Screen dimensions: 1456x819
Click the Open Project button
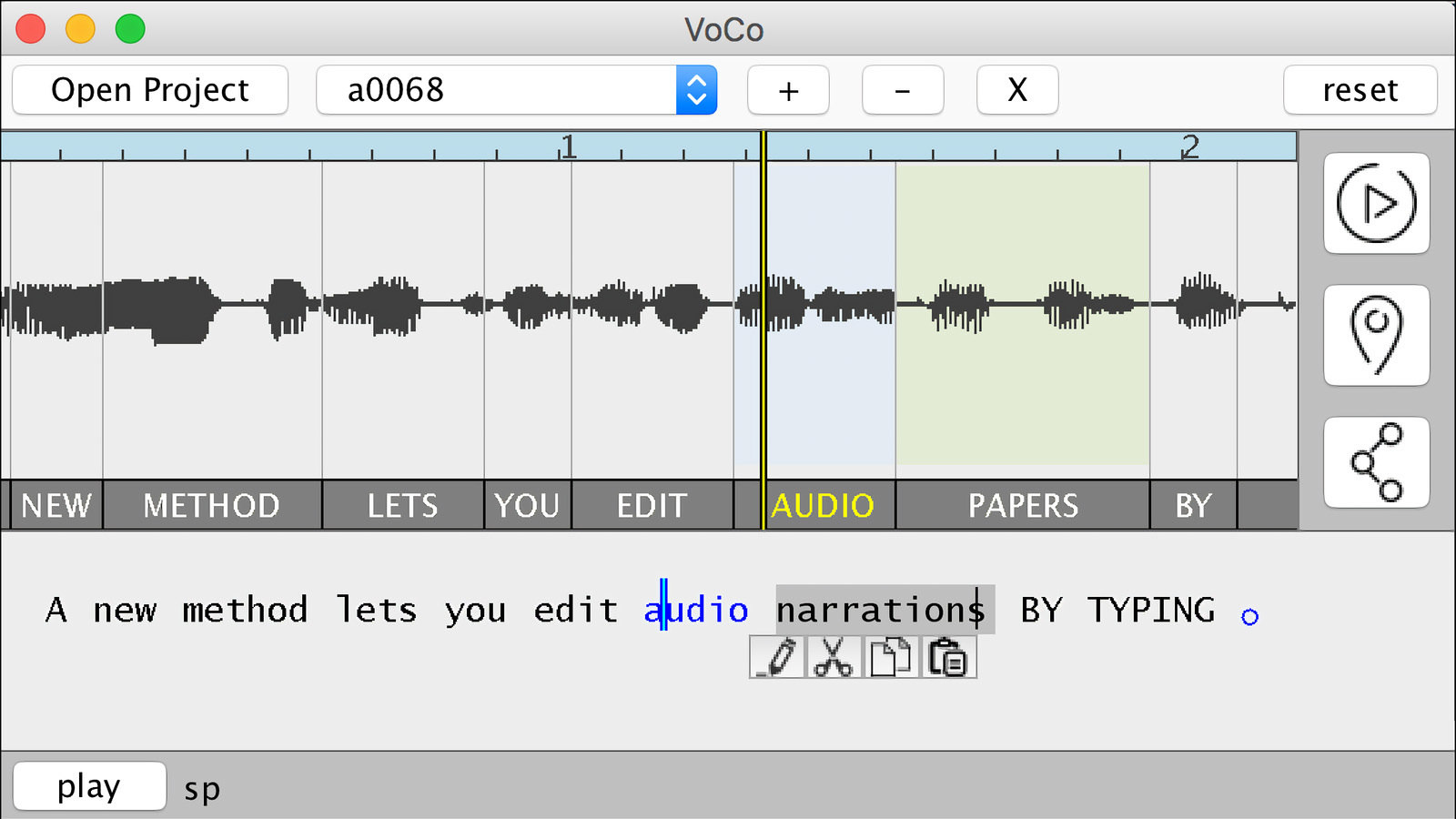click(x=150, y=90)
